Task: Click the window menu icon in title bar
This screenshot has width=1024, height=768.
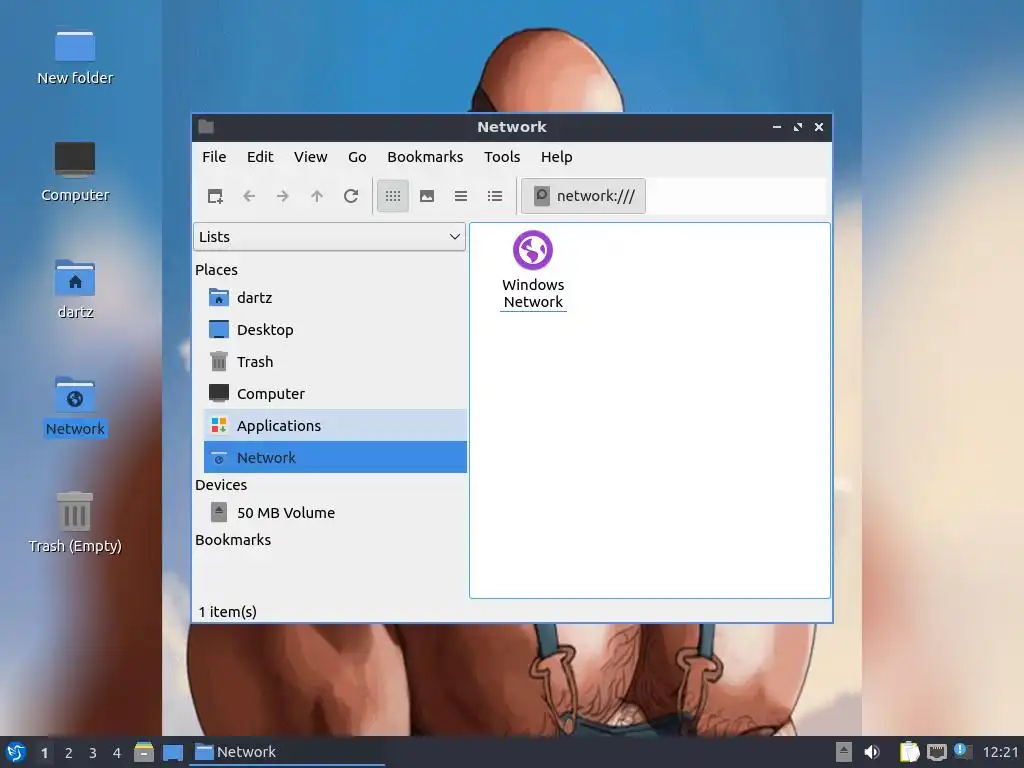Action: point(206,127)
